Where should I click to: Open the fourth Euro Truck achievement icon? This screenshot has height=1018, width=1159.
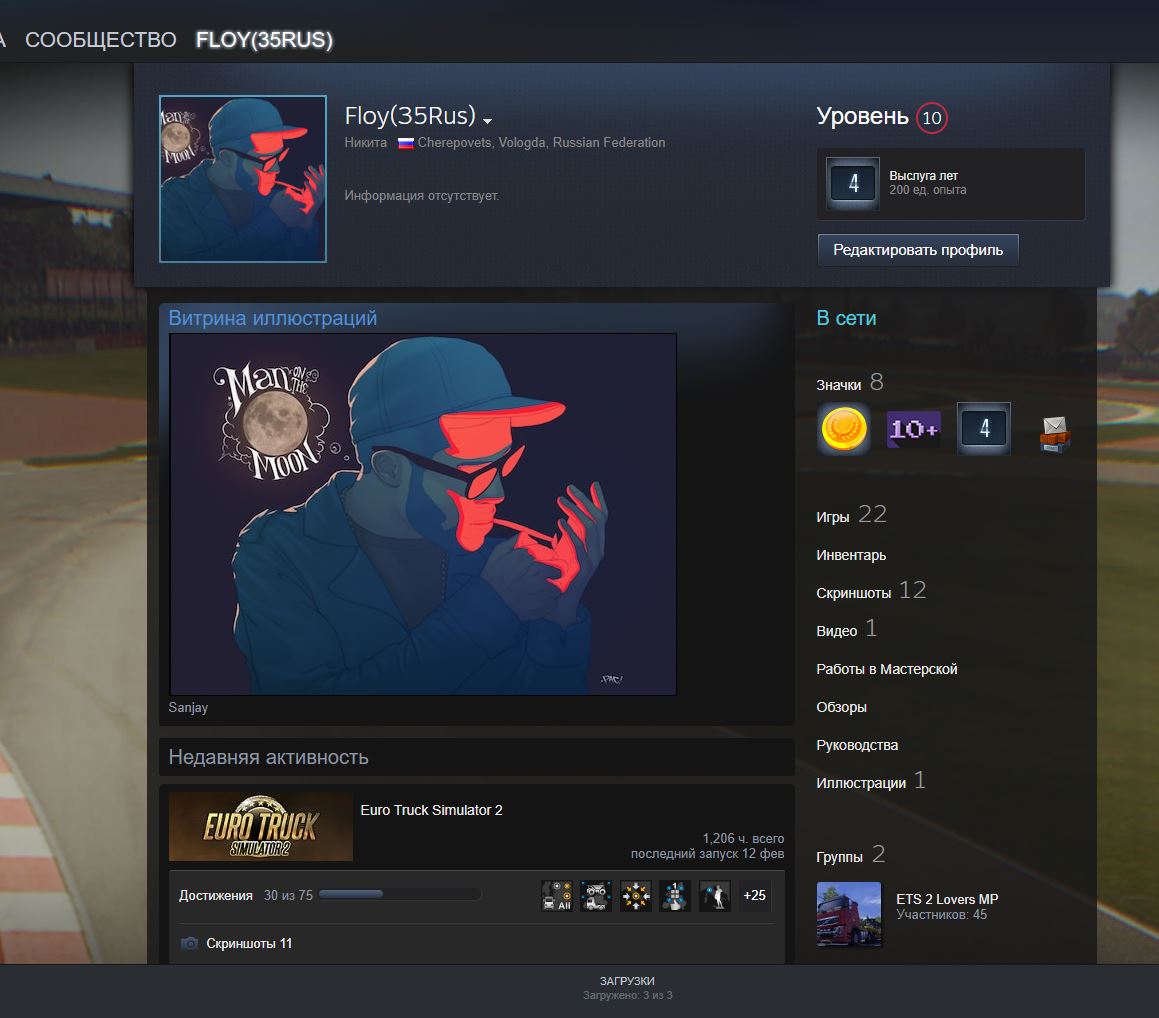pos(675,895)
